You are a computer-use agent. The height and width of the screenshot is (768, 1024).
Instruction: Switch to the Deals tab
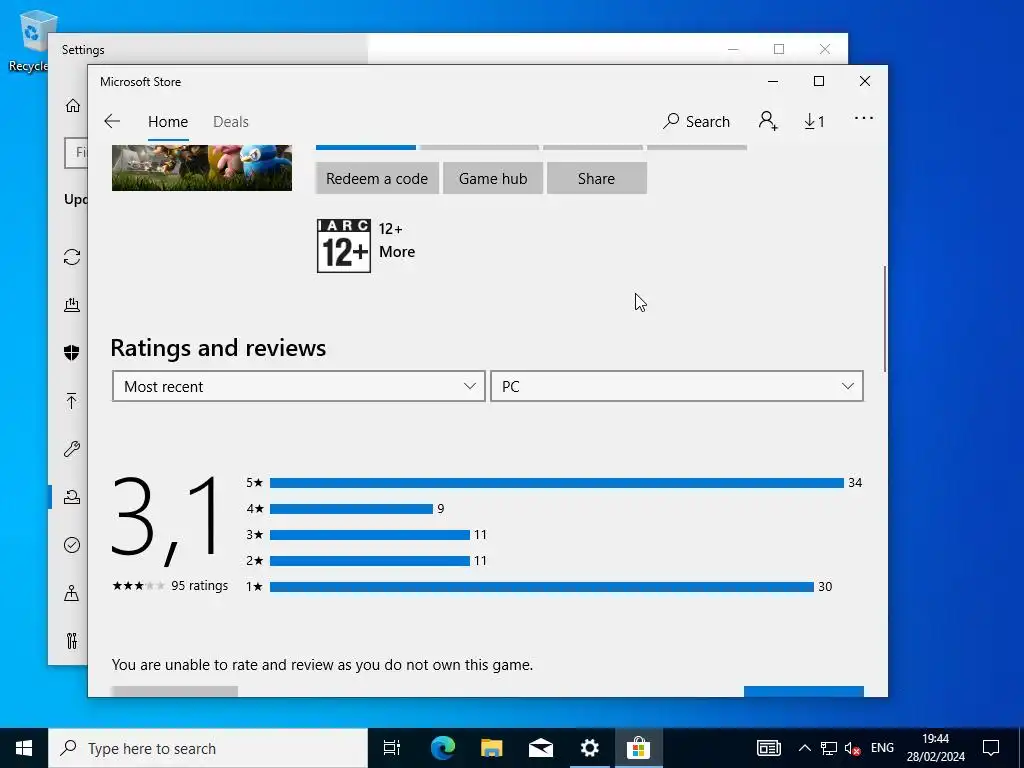231,122
